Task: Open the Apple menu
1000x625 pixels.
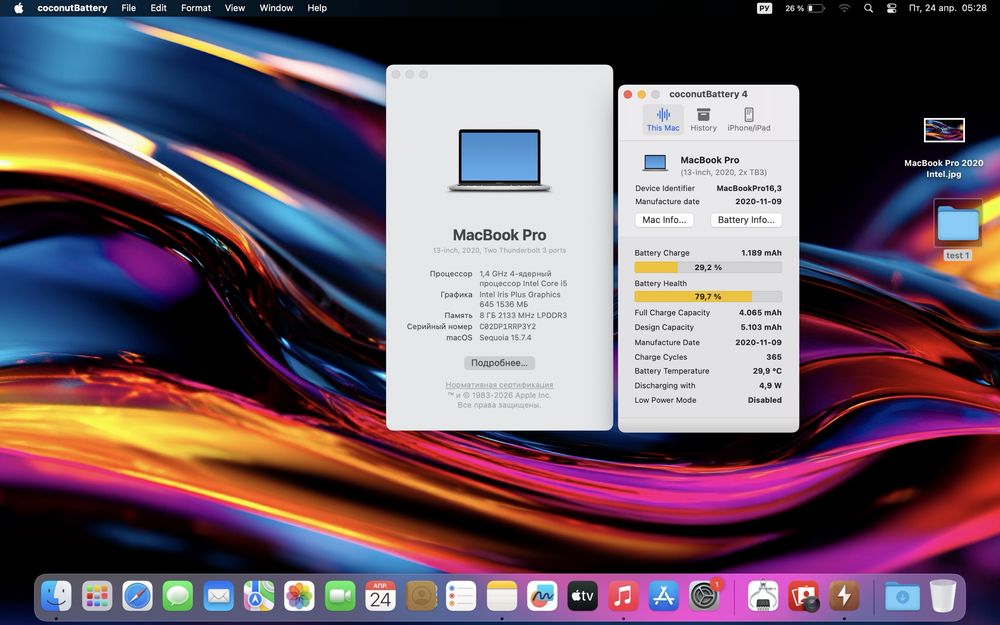Action: click(x=18, y=8)
